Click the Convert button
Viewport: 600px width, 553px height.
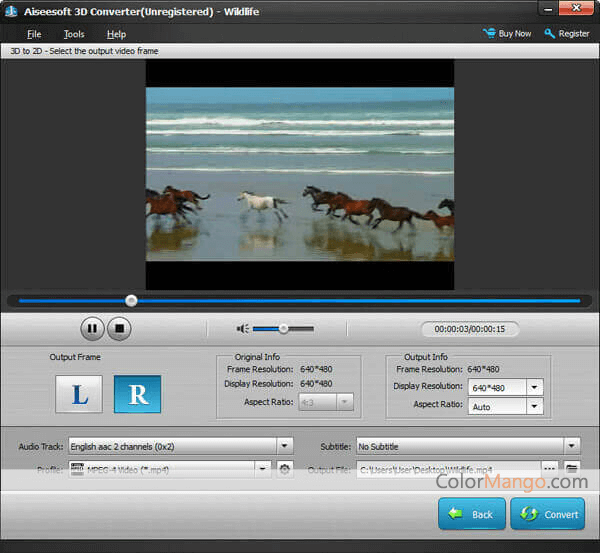pos(547,514)
